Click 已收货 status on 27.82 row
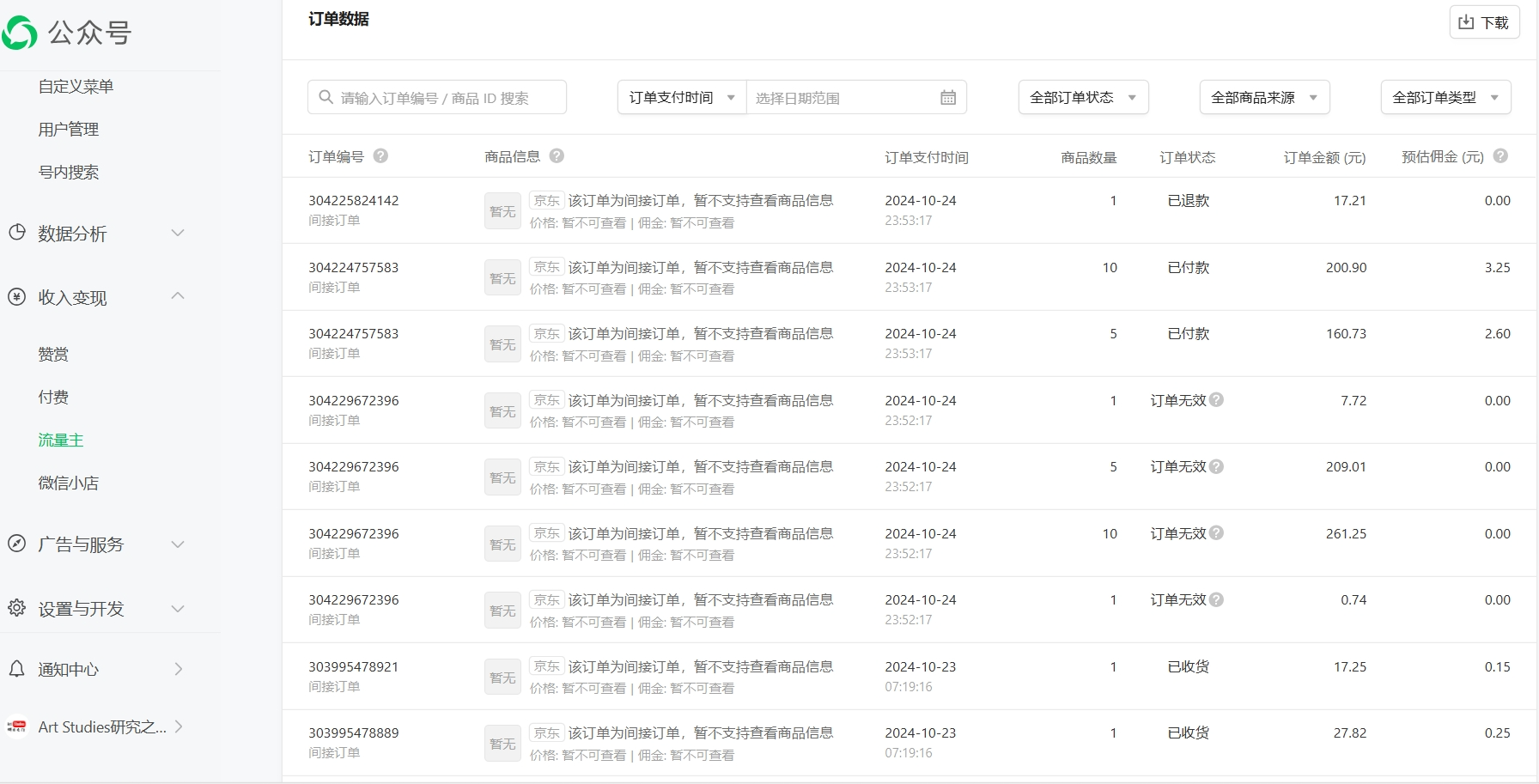Viewport: 1539px width, 784px height. 1189,732
